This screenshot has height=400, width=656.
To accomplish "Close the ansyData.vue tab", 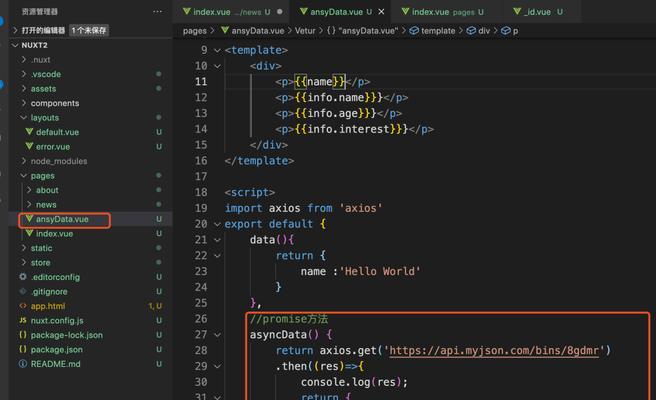I will coord(381,12).
